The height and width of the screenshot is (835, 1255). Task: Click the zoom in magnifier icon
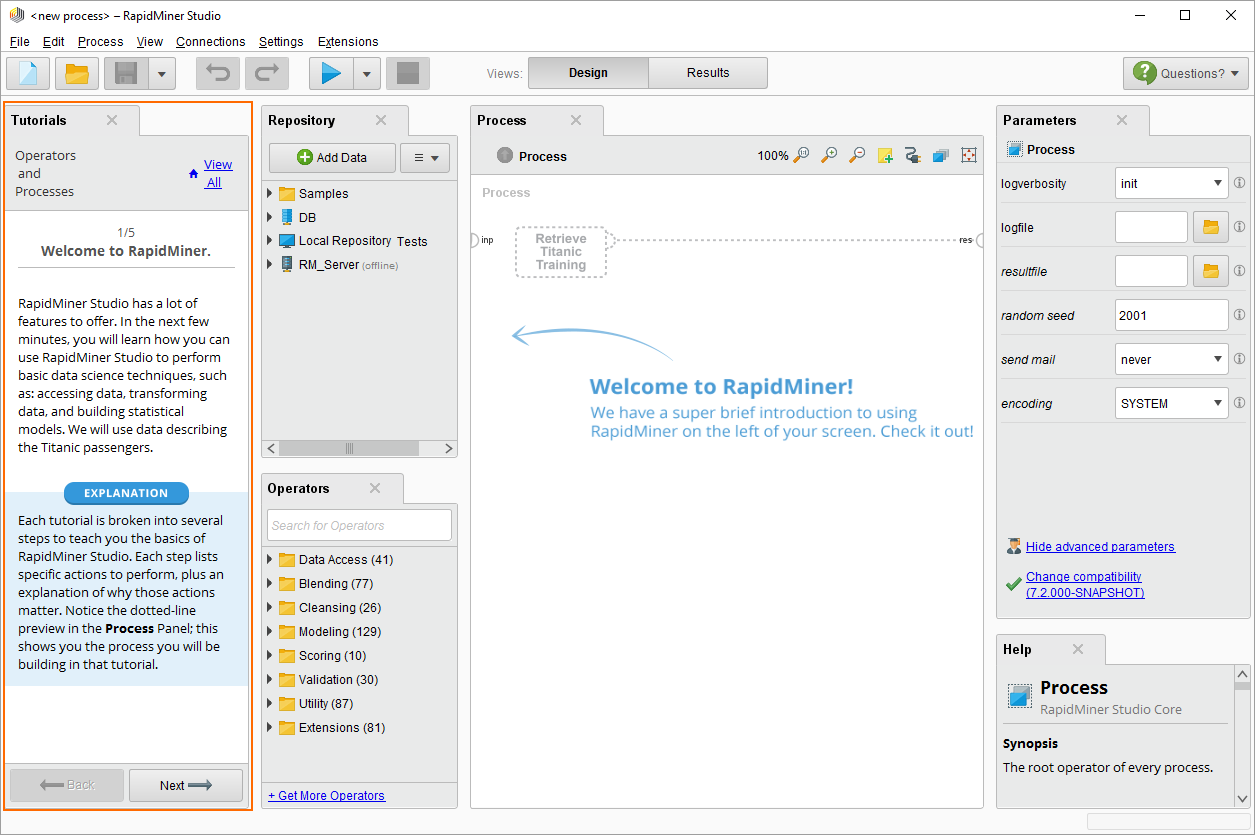coord(829,155)
